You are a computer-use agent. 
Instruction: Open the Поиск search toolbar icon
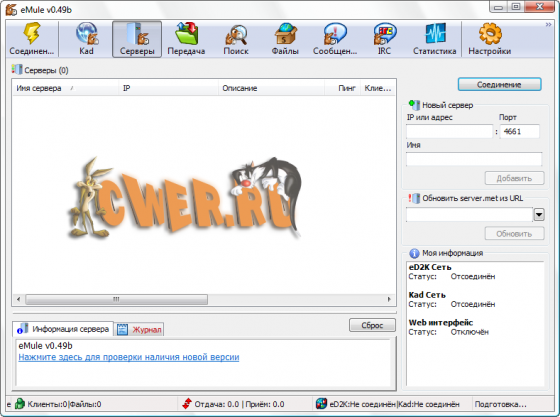pos(236,39)
